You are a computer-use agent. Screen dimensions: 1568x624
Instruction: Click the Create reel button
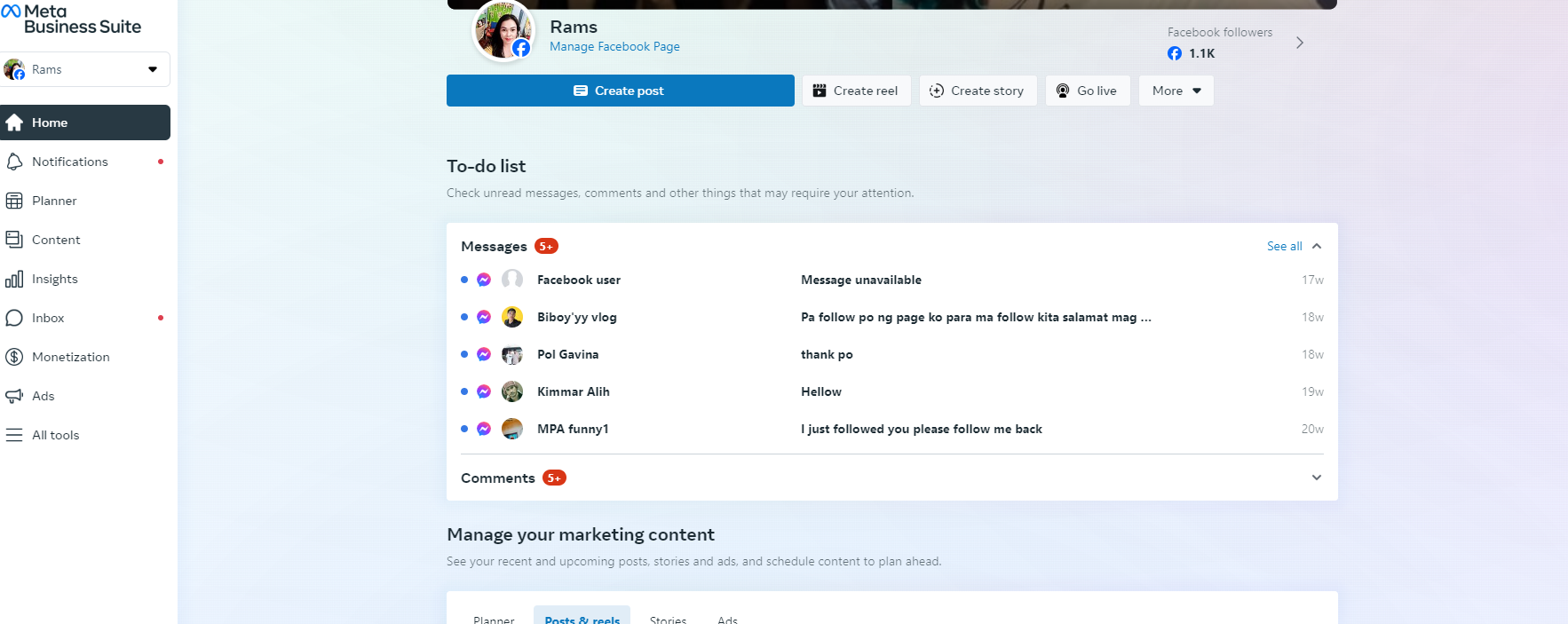856,91
